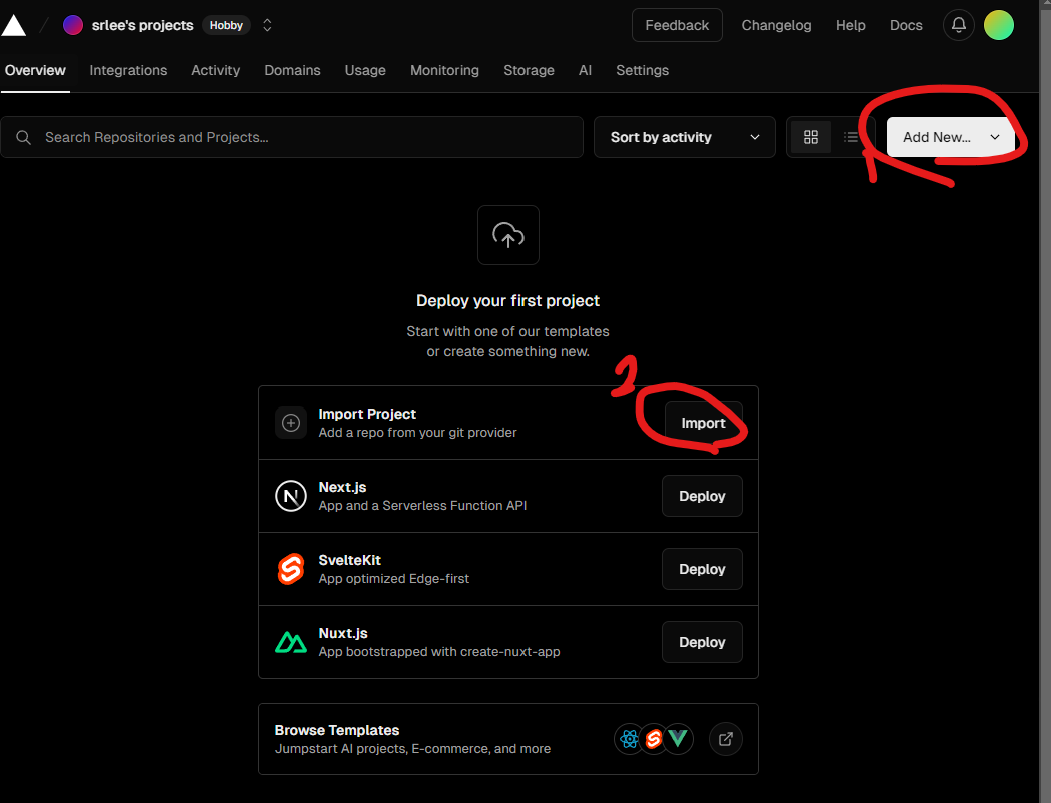Click the Next.js logo icon

(291, 496)
